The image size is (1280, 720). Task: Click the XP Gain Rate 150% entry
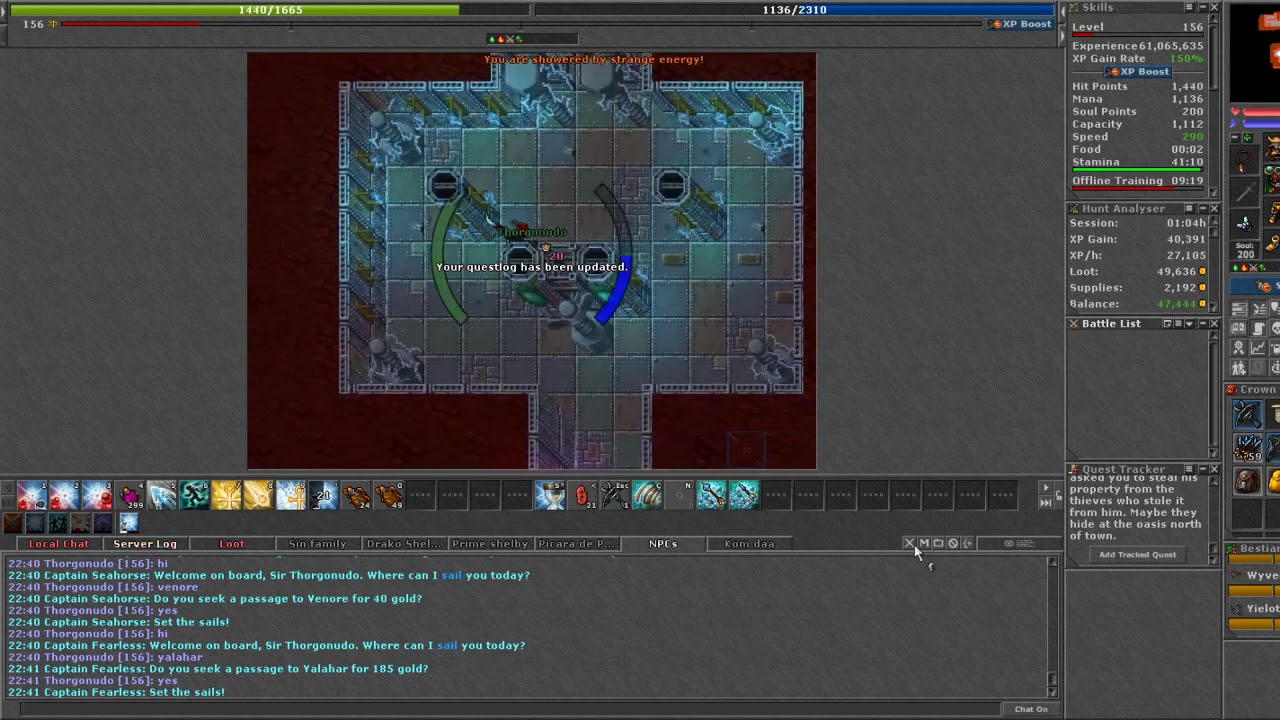pyautogui.click(x=1138, y=59)
